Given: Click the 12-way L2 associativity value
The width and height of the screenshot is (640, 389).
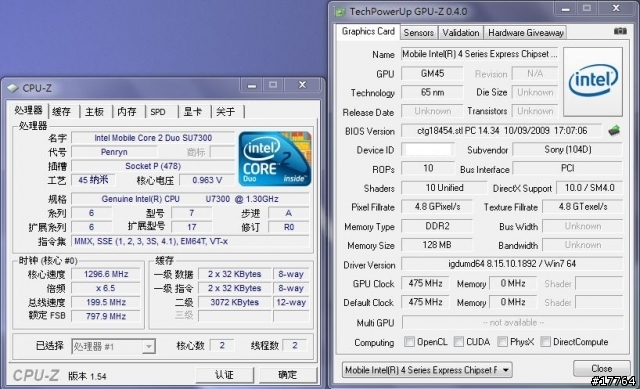Looking at the screenshot, I should (x=291, y=302).
